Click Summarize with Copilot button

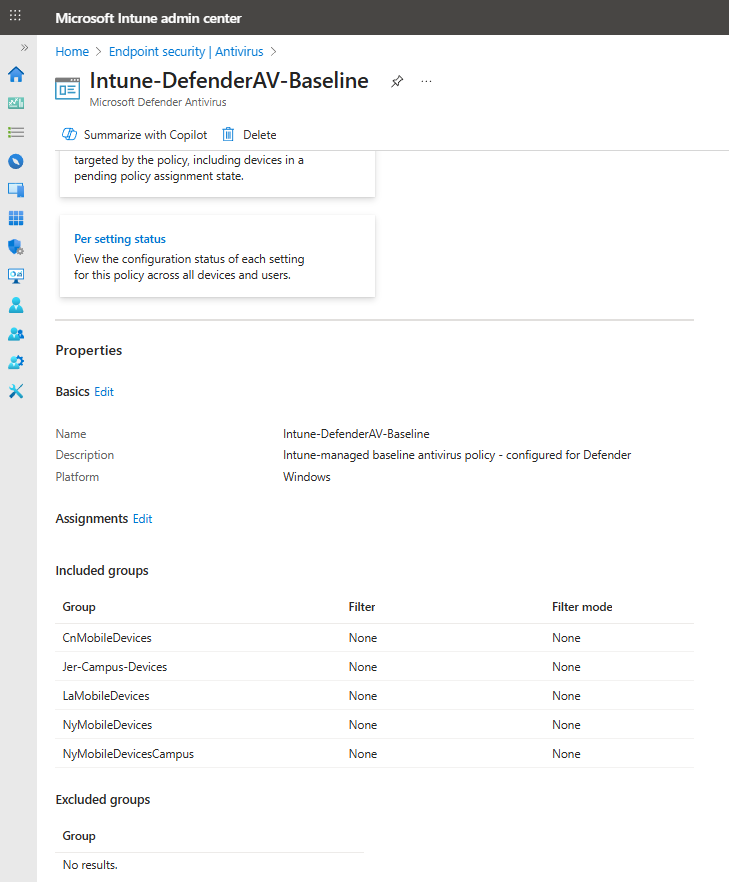(x=134, y=134)
